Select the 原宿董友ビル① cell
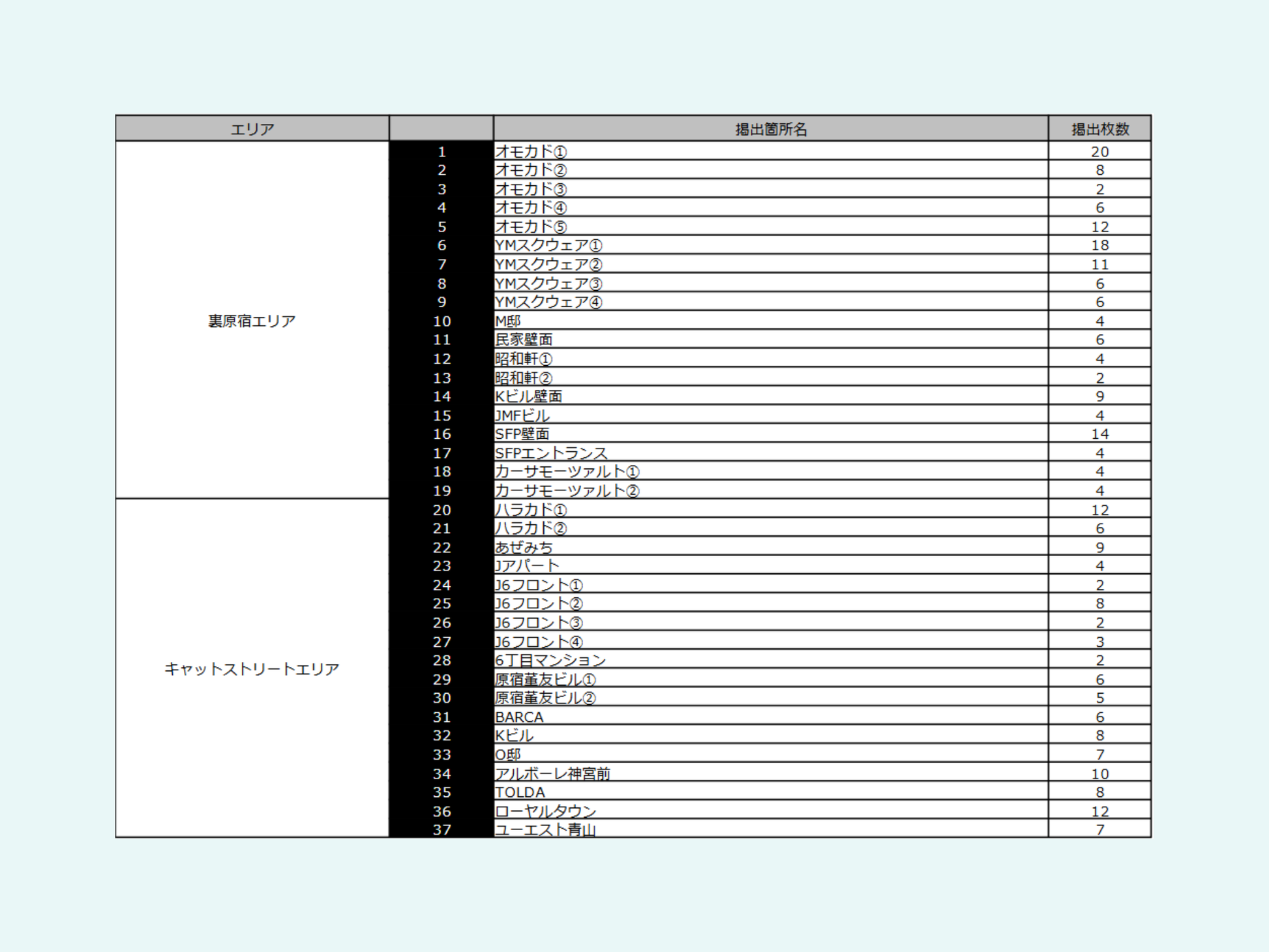 pyautogui.click(x=771, y=679)
